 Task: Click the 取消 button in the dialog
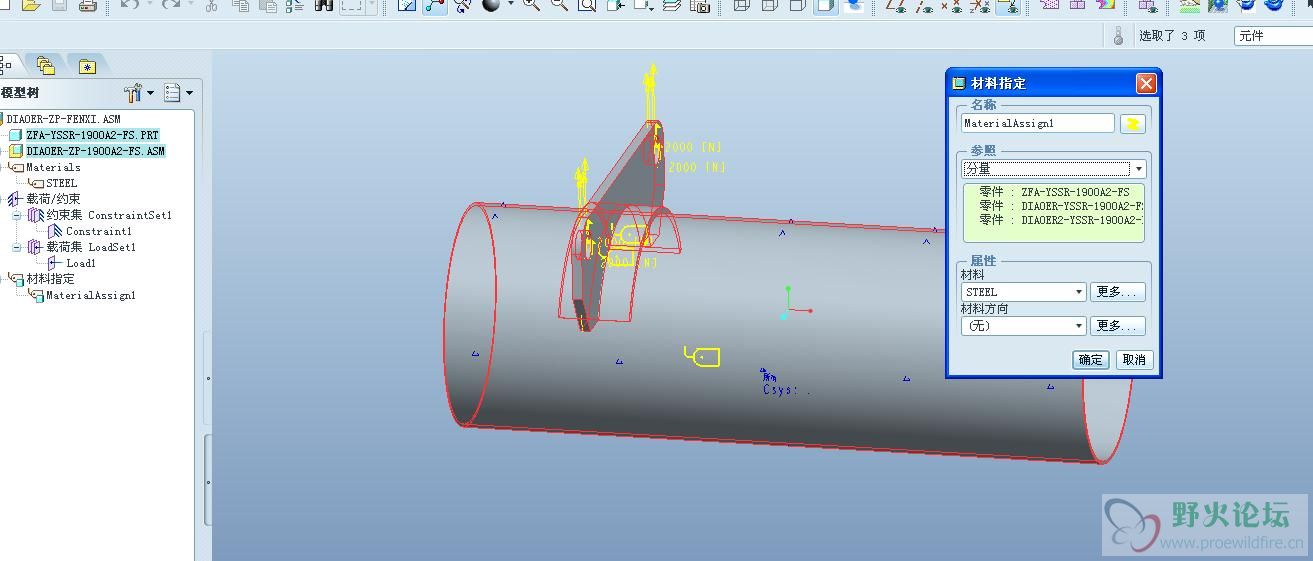click(1134, 360)
